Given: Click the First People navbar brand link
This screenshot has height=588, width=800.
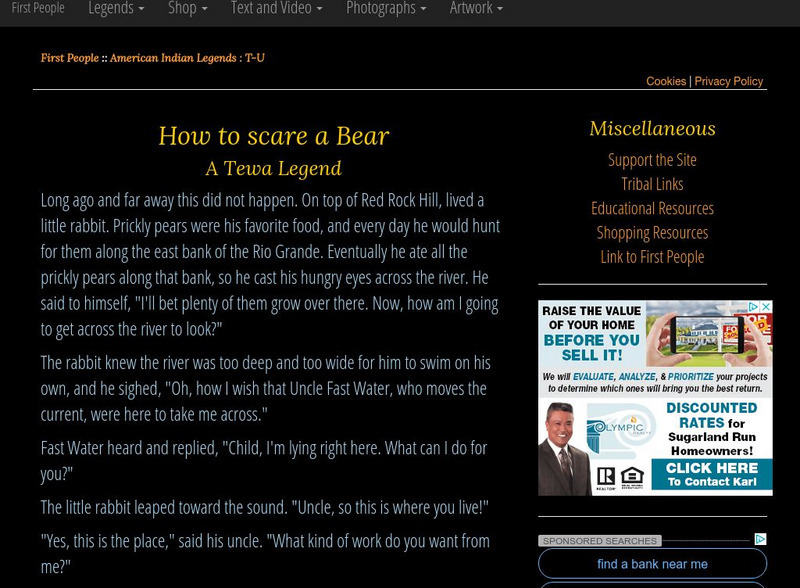Looking at the screenshot, I should coord(38,8).
